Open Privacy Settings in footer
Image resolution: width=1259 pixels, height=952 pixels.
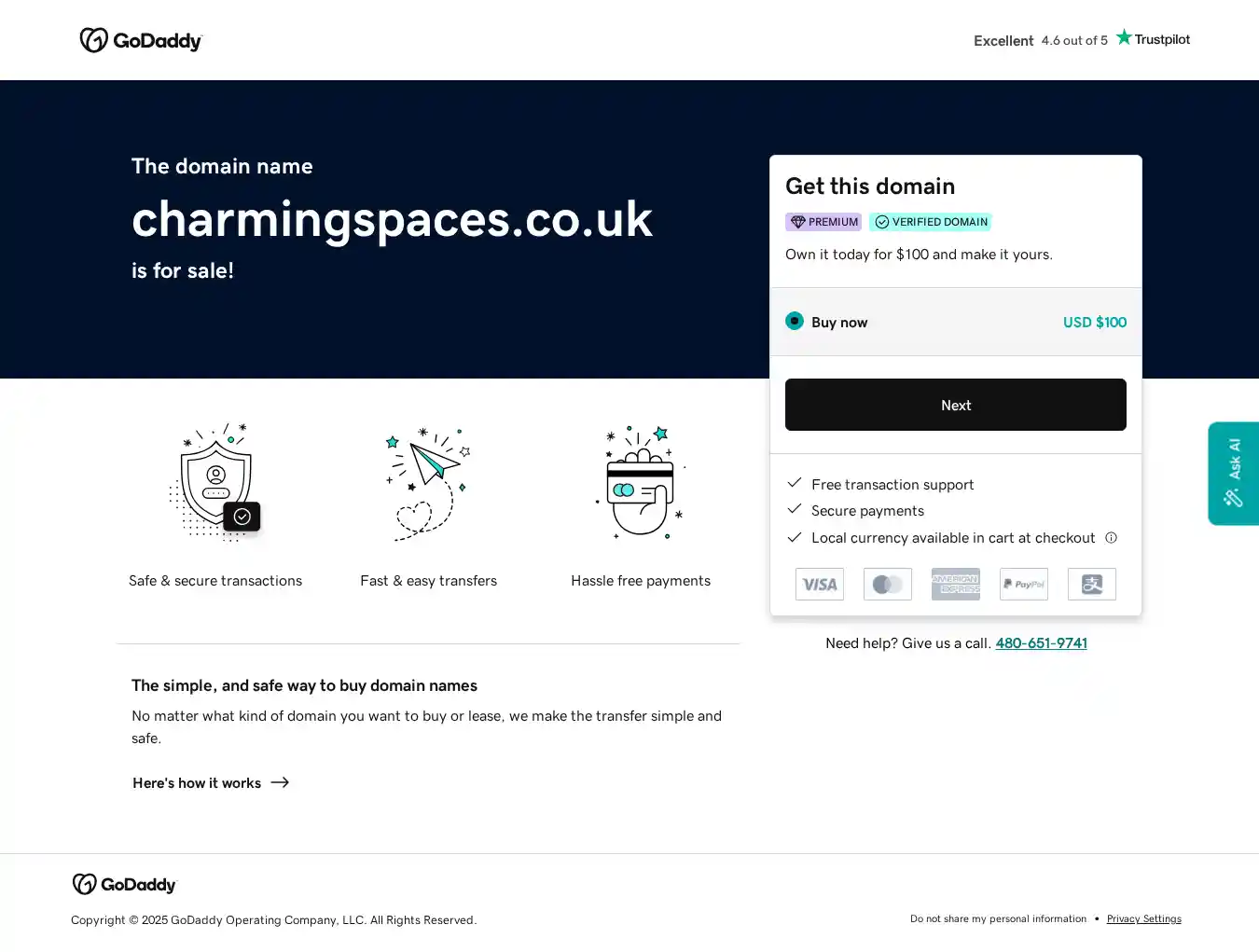[x=1143, y=918]
